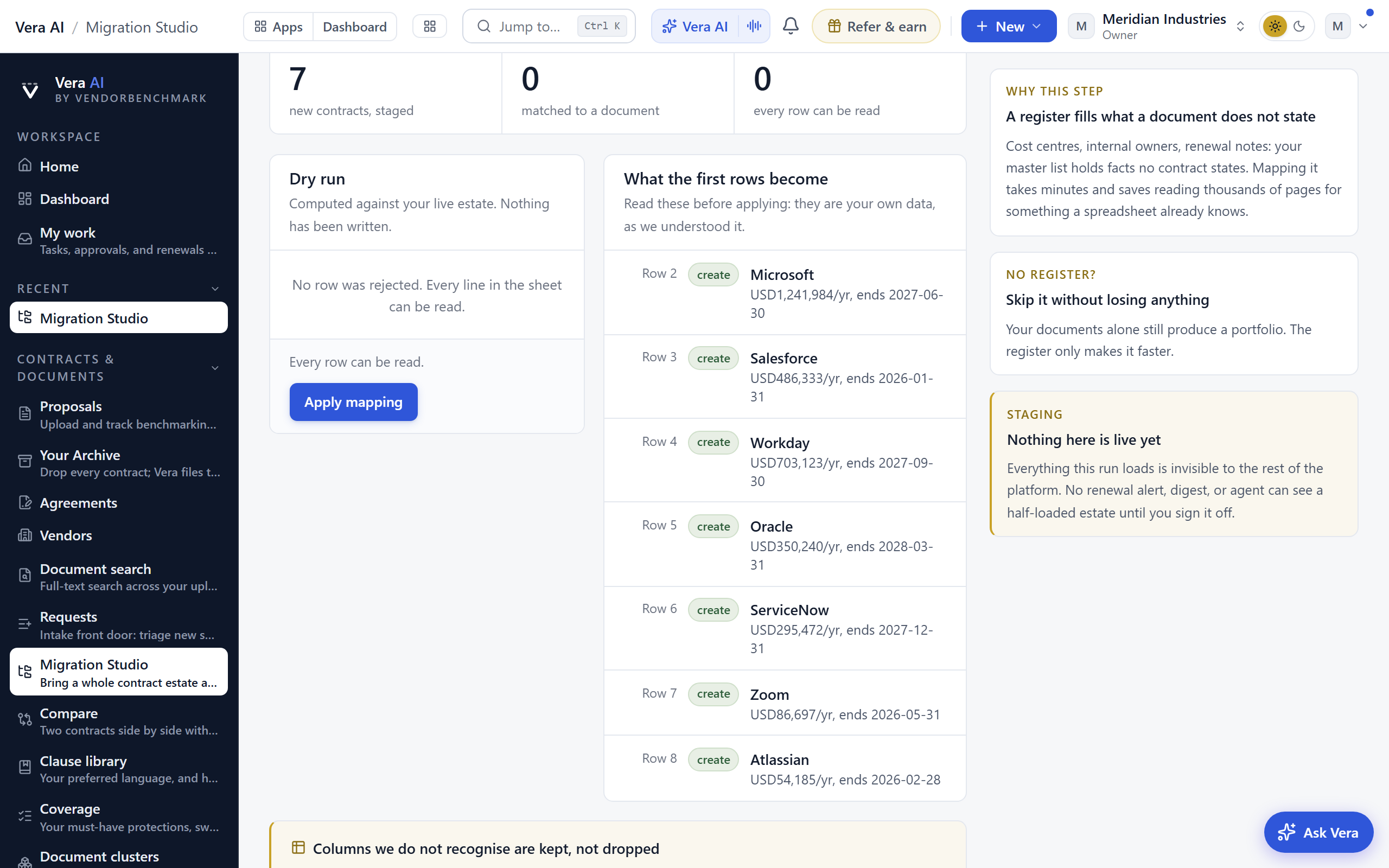Open Your Archive in the sidebar
Image resolution: width=1389 pixels, height=868 pixels.
119,463
